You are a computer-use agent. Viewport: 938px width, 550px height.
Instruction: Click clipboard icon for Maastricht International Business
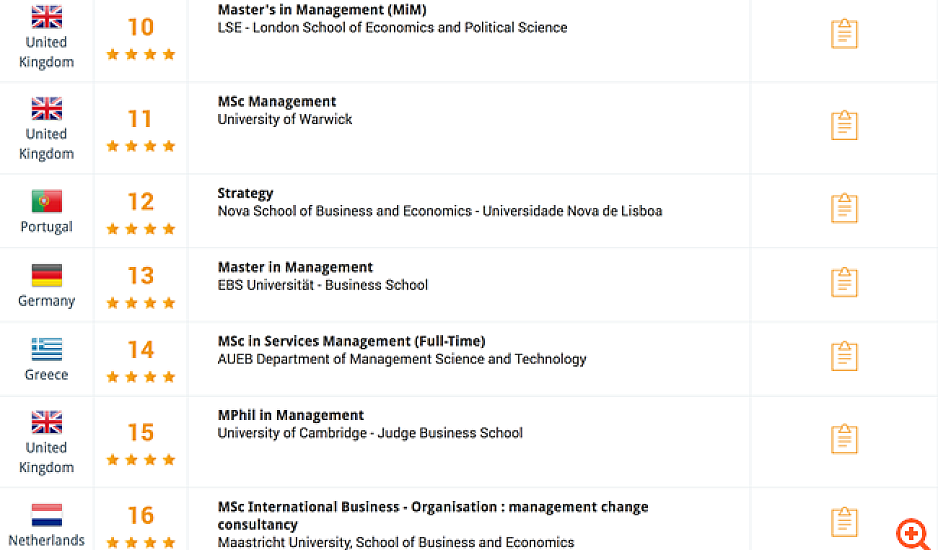click(x=844, y=521)
